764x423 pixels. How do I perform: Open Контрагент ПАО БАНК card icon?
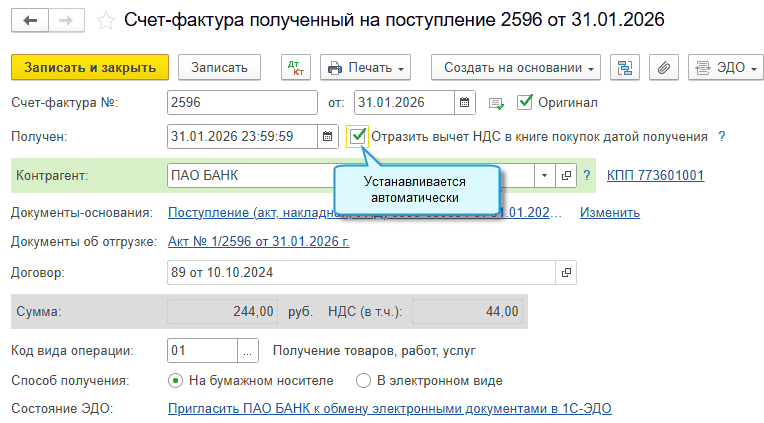pyautogui.click(x=566, y=175)
